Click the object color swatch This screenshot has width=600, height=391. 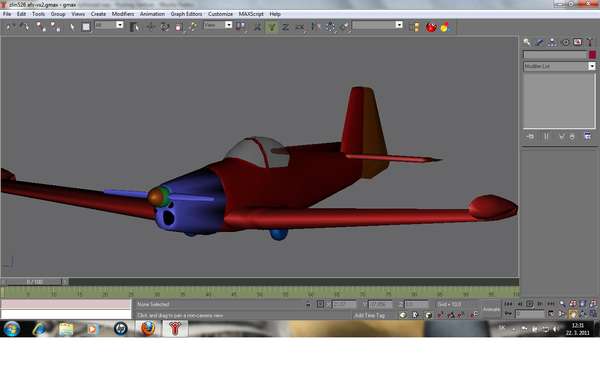point(592,55)
